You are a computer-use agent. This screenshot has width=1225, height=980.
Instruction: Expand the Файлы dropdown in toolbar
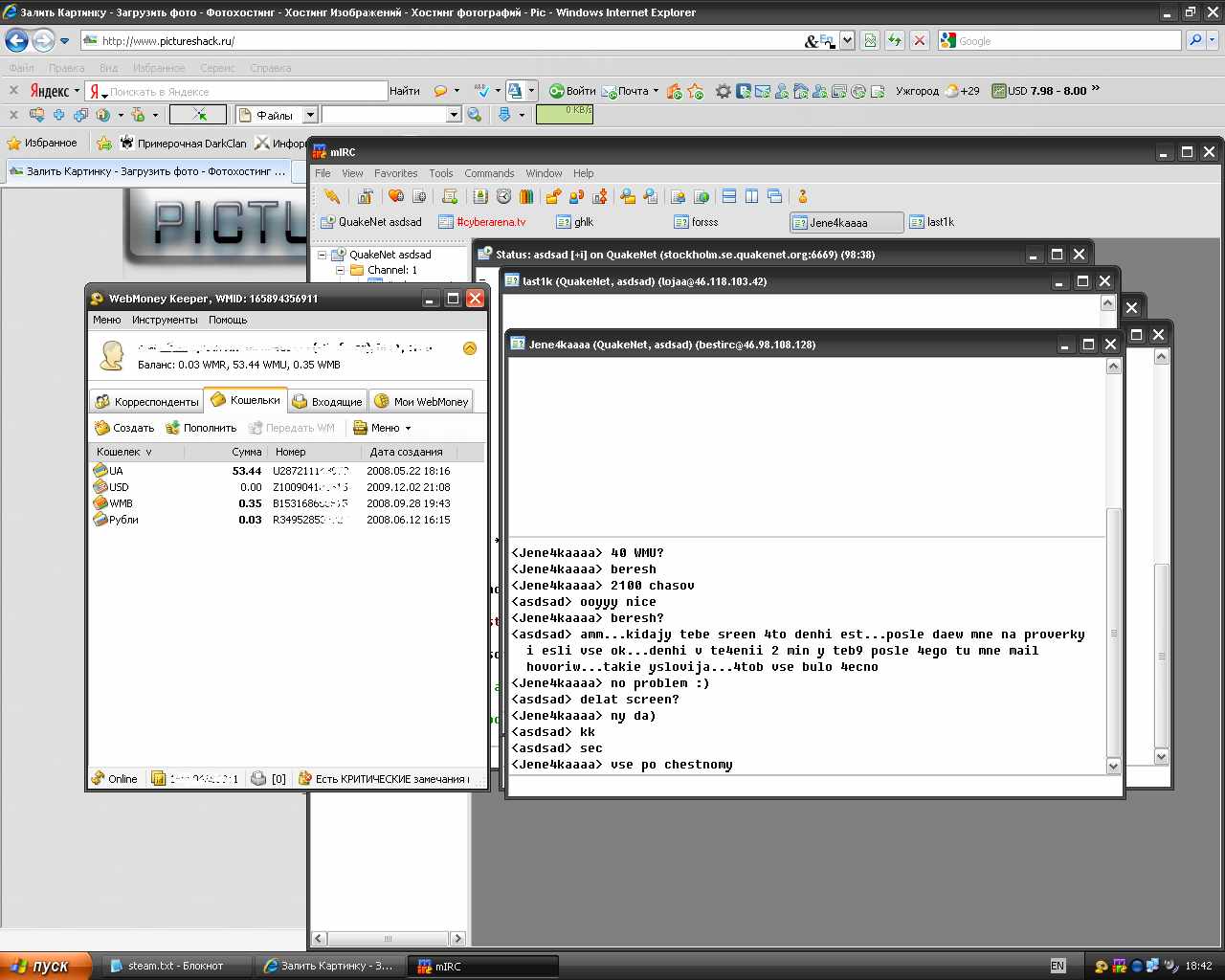tap(310, 115)
